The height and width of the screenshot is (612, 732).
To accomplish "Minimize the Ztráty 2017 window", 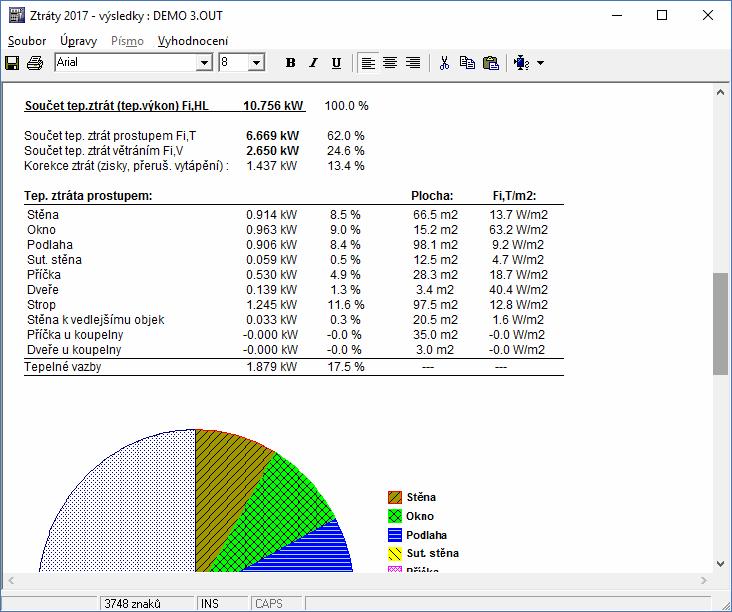I will [617, 15].
